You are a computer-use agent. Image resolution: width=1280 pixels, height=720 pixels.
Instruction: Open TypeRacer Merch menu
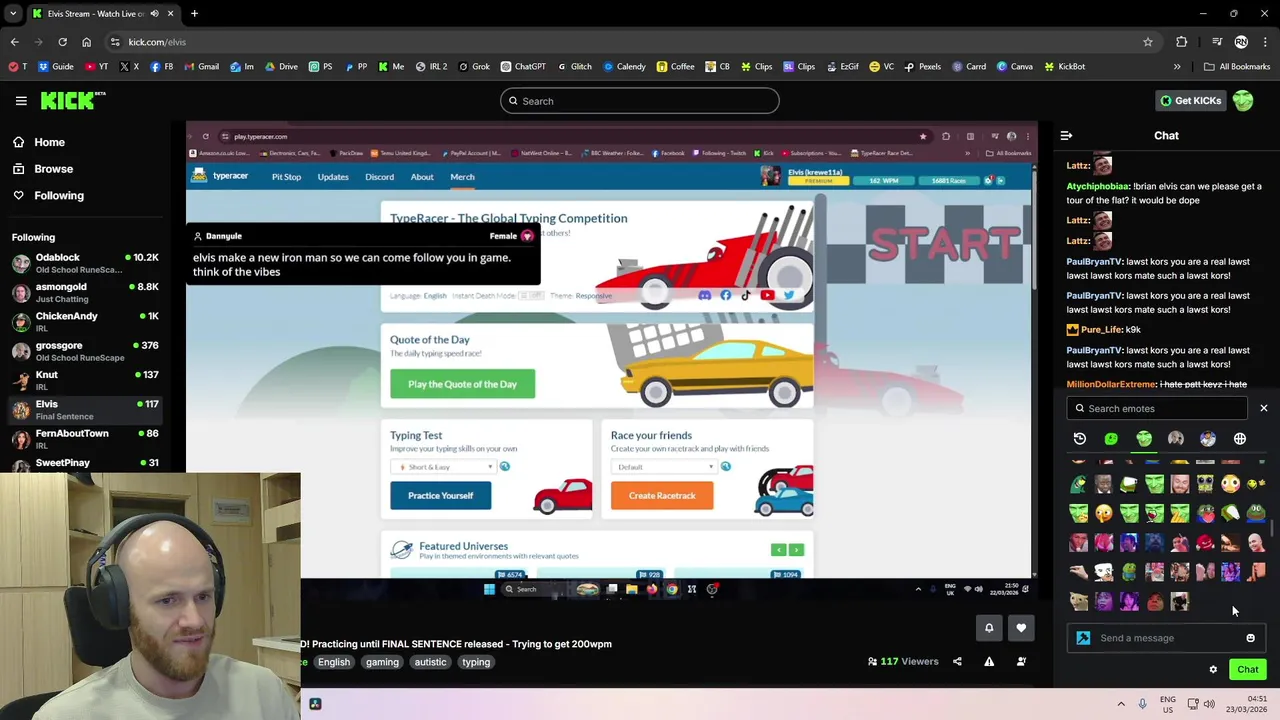(x=462, y=177)
